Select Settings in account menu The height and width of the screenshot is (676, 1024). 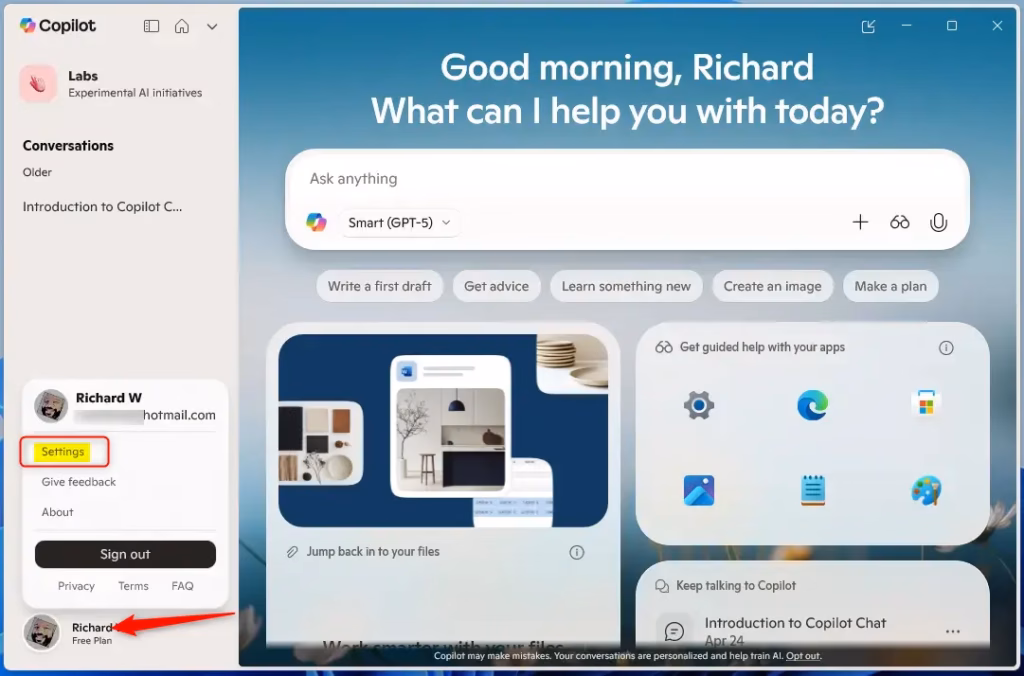63,452
